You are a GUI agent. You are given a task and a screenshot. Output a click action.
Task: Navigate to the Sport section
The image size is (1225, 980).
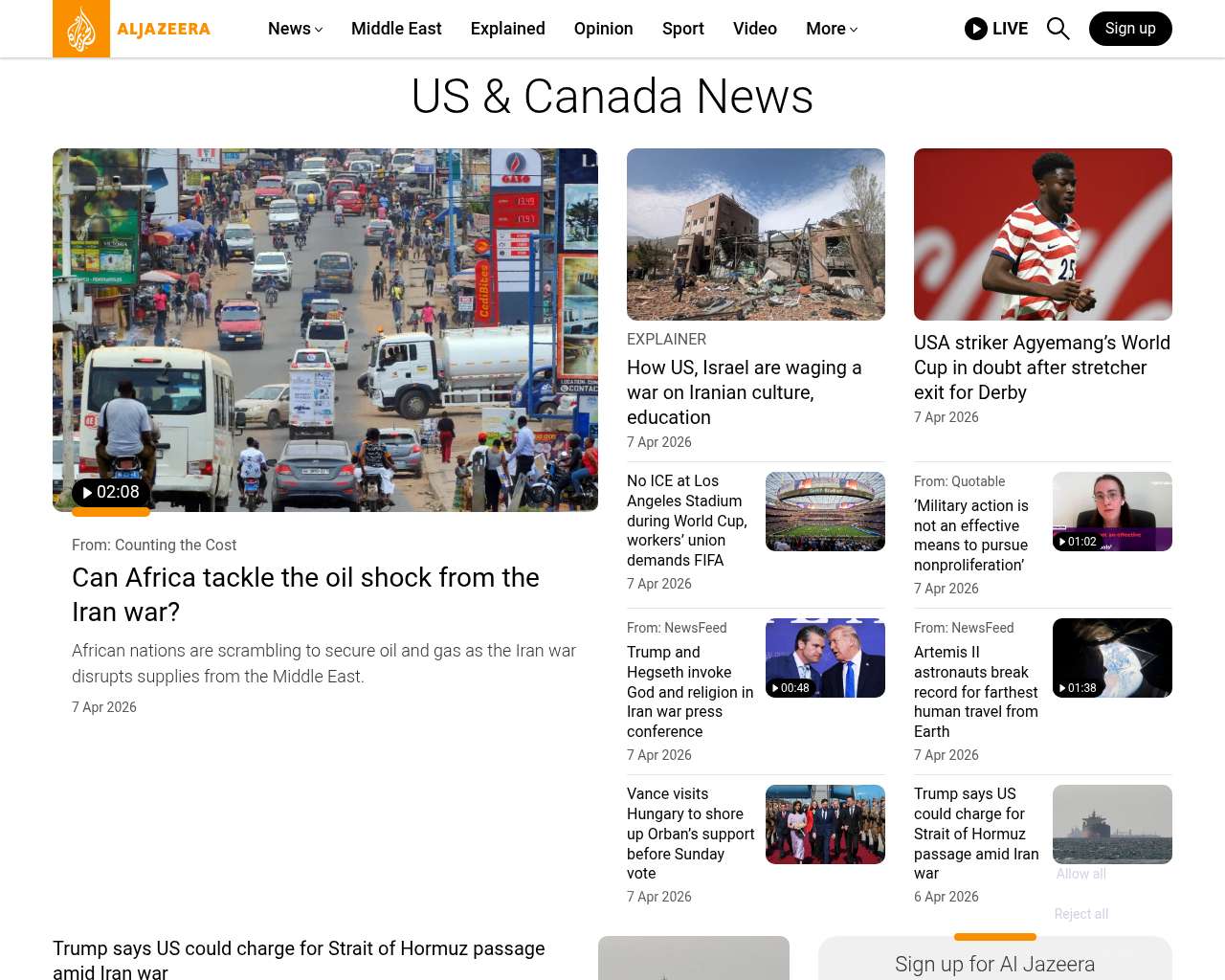[683, 29]
